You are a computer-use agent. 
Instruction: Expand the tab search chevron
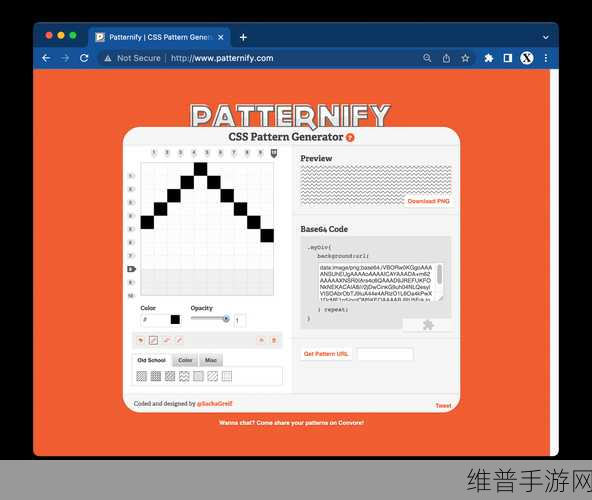click(x=546, y=37)
